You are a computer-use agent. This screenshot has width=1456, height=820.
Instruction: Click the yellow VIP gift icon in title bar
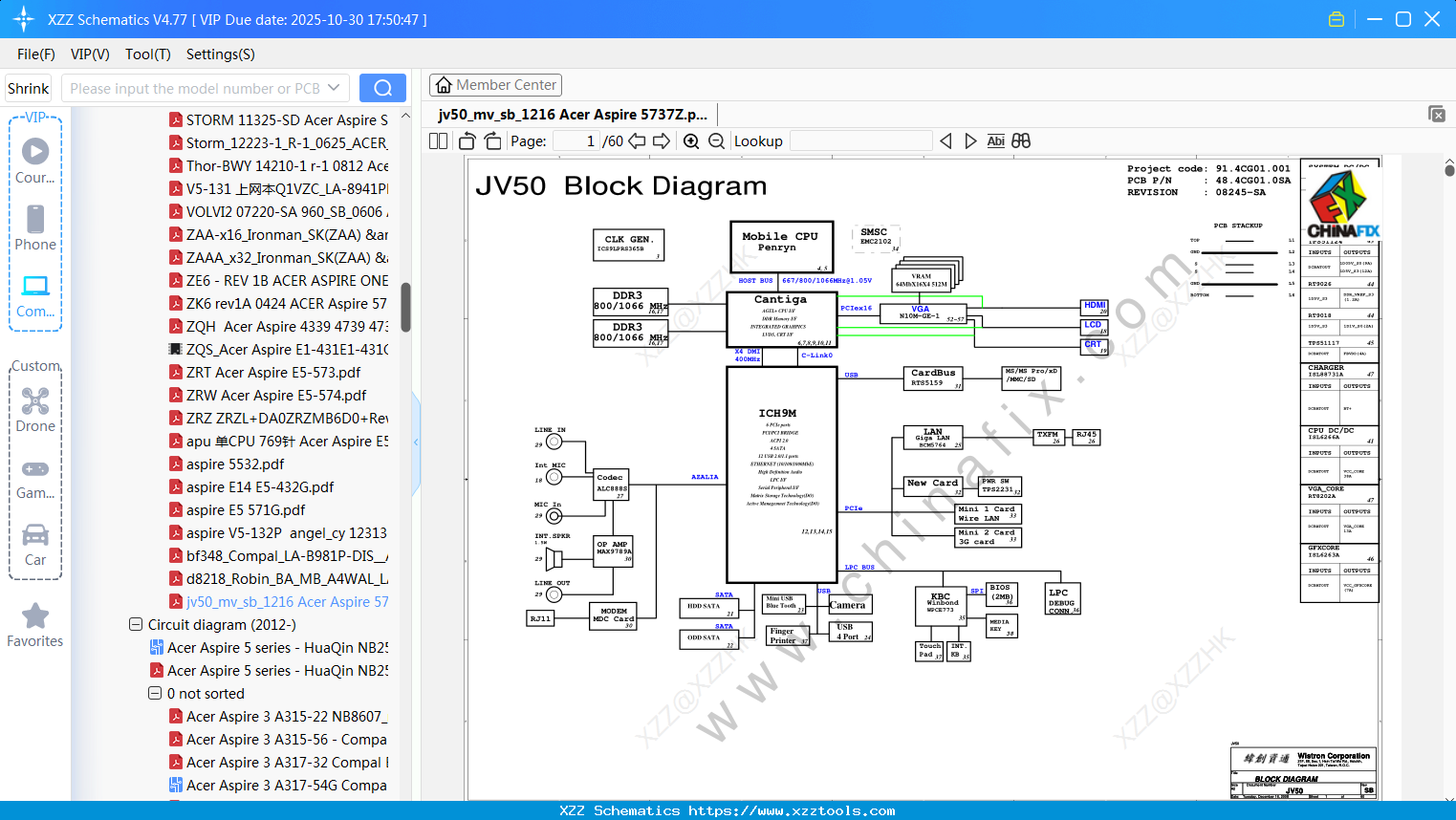1336,19
